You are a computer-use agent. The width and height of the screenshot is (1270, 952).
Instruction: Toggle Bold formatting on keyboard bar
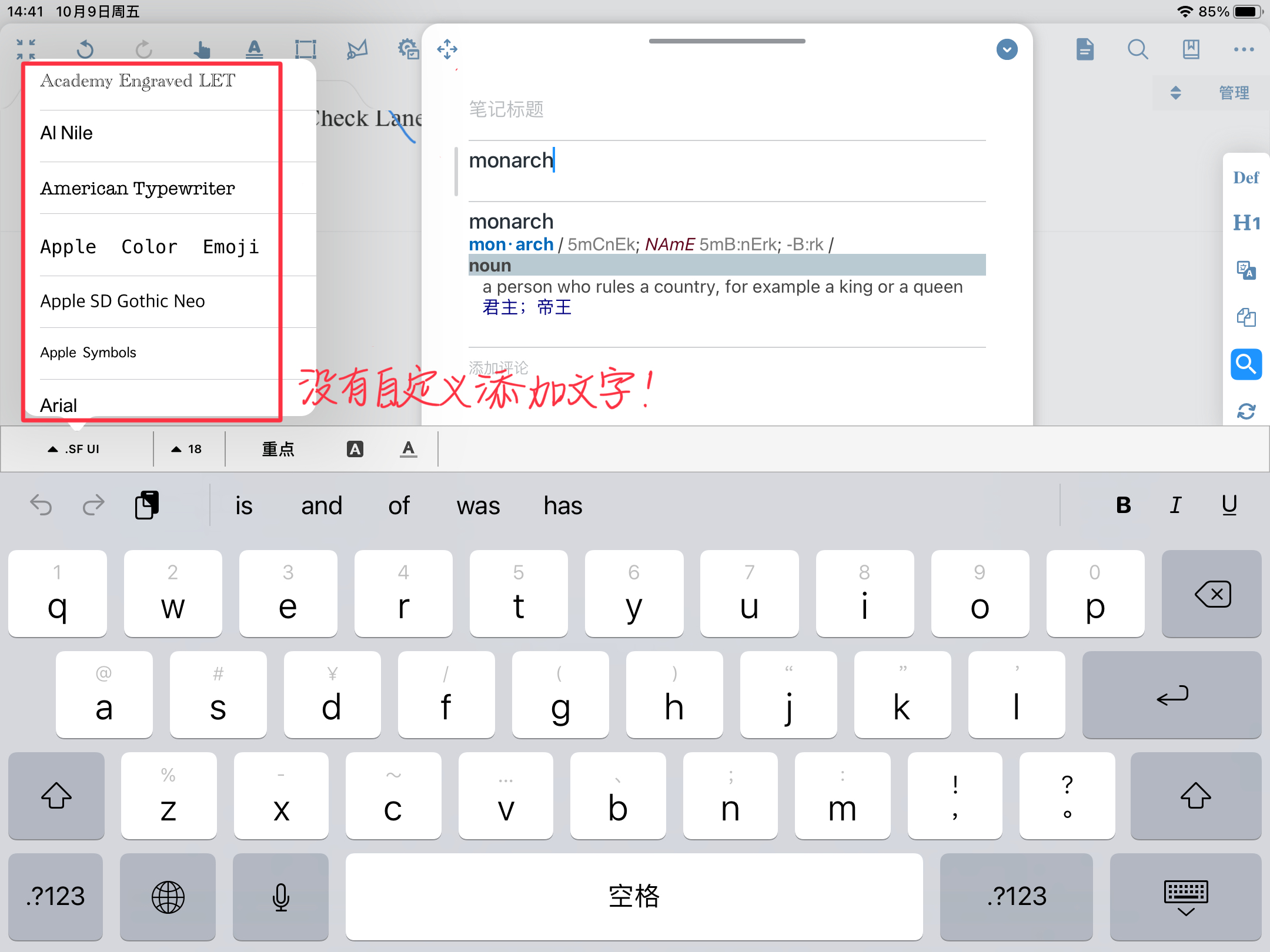1123,505
